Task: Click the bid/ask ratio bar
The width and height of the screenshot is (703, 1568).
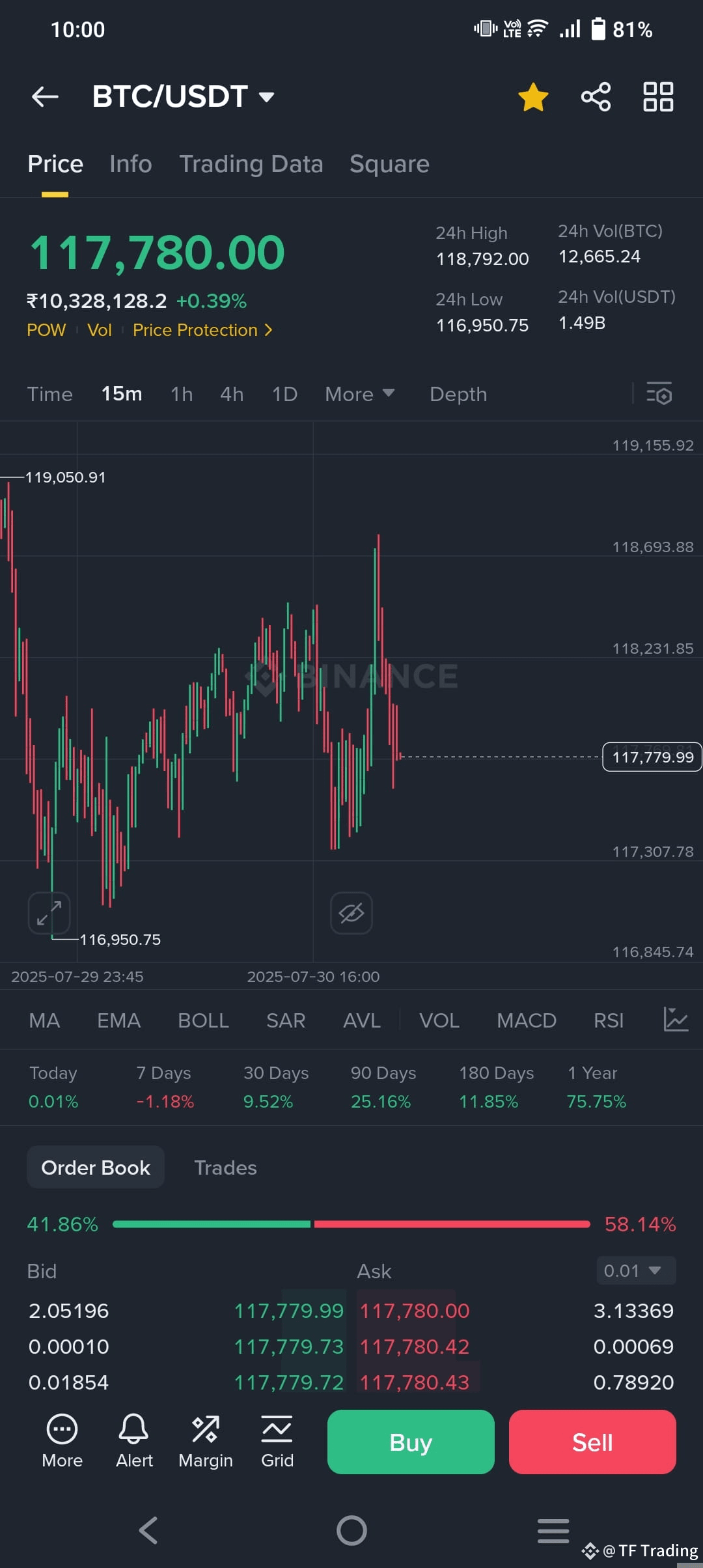Action: [351, 1224]
